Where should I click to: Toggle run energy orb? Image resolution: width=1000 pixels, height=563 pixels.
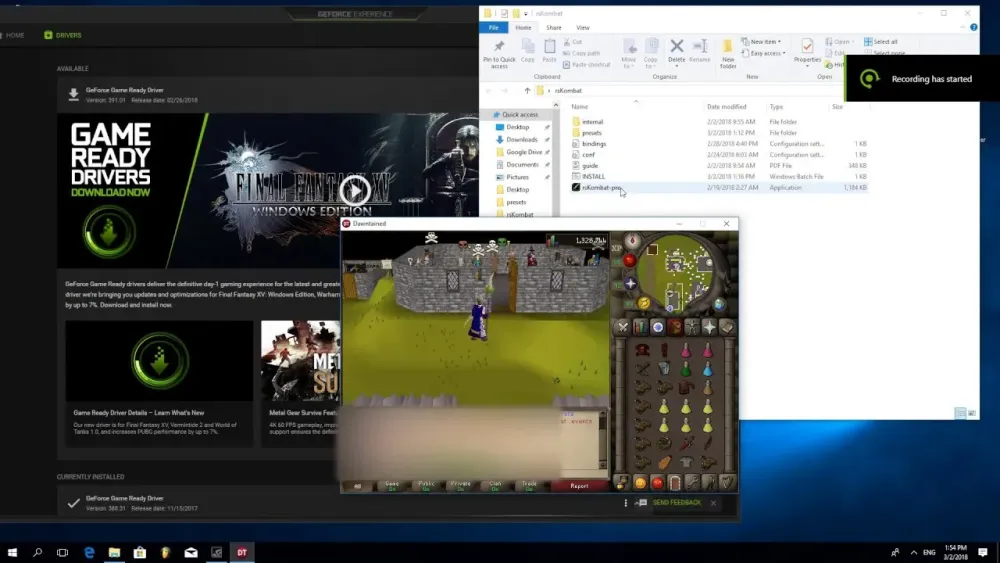coord(643,303)
